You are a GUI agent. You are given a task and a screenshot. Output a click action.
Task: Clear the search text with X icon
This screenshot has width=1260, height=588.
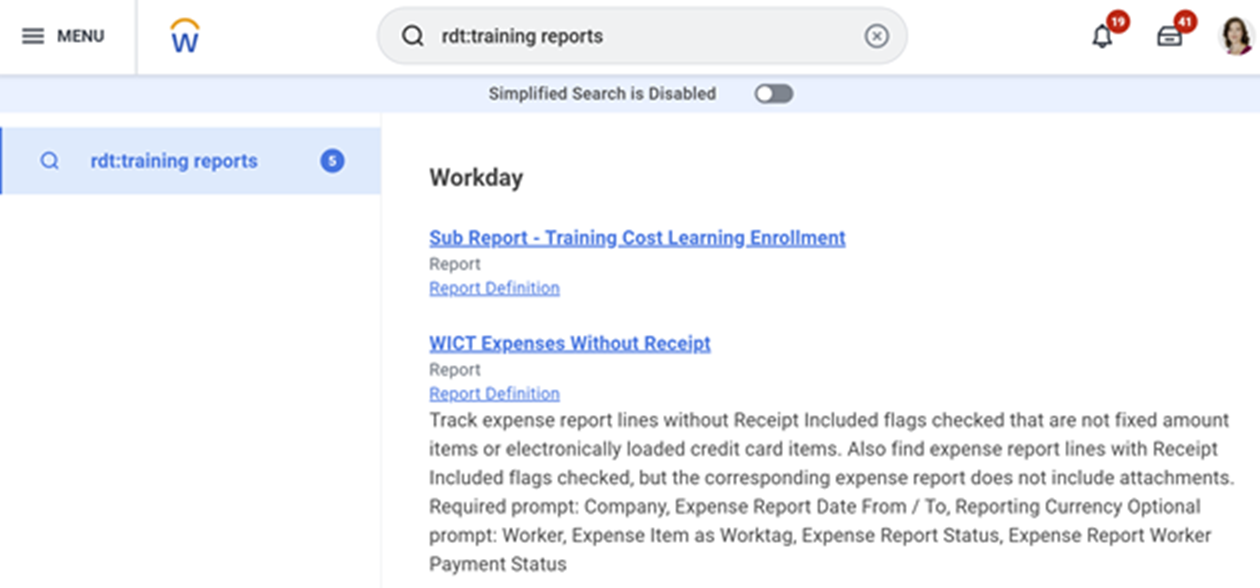point(876,36)
